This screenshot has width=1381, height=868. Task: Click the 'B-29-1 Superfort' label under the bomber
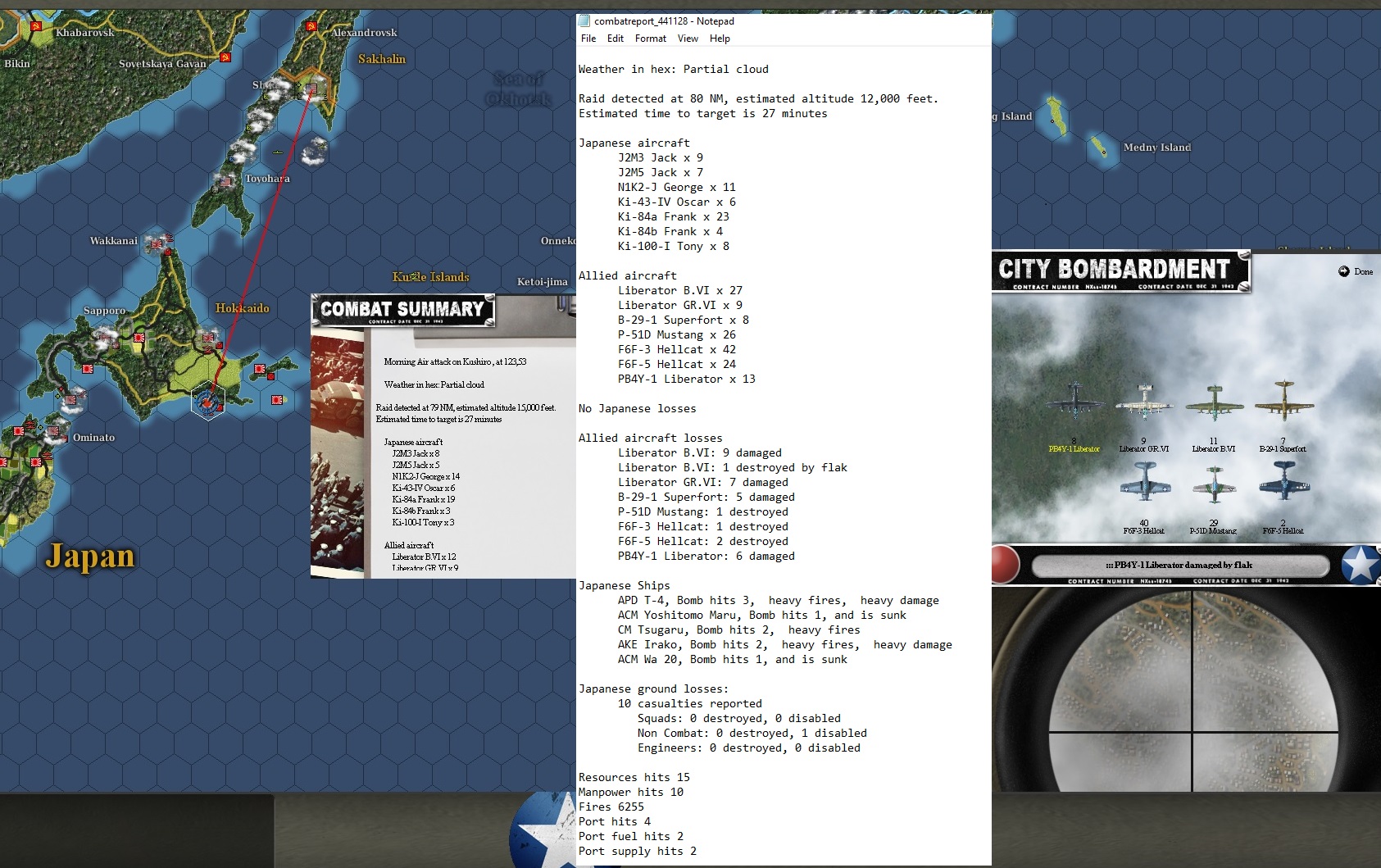pyautogui.click(x=1283, y=449)
